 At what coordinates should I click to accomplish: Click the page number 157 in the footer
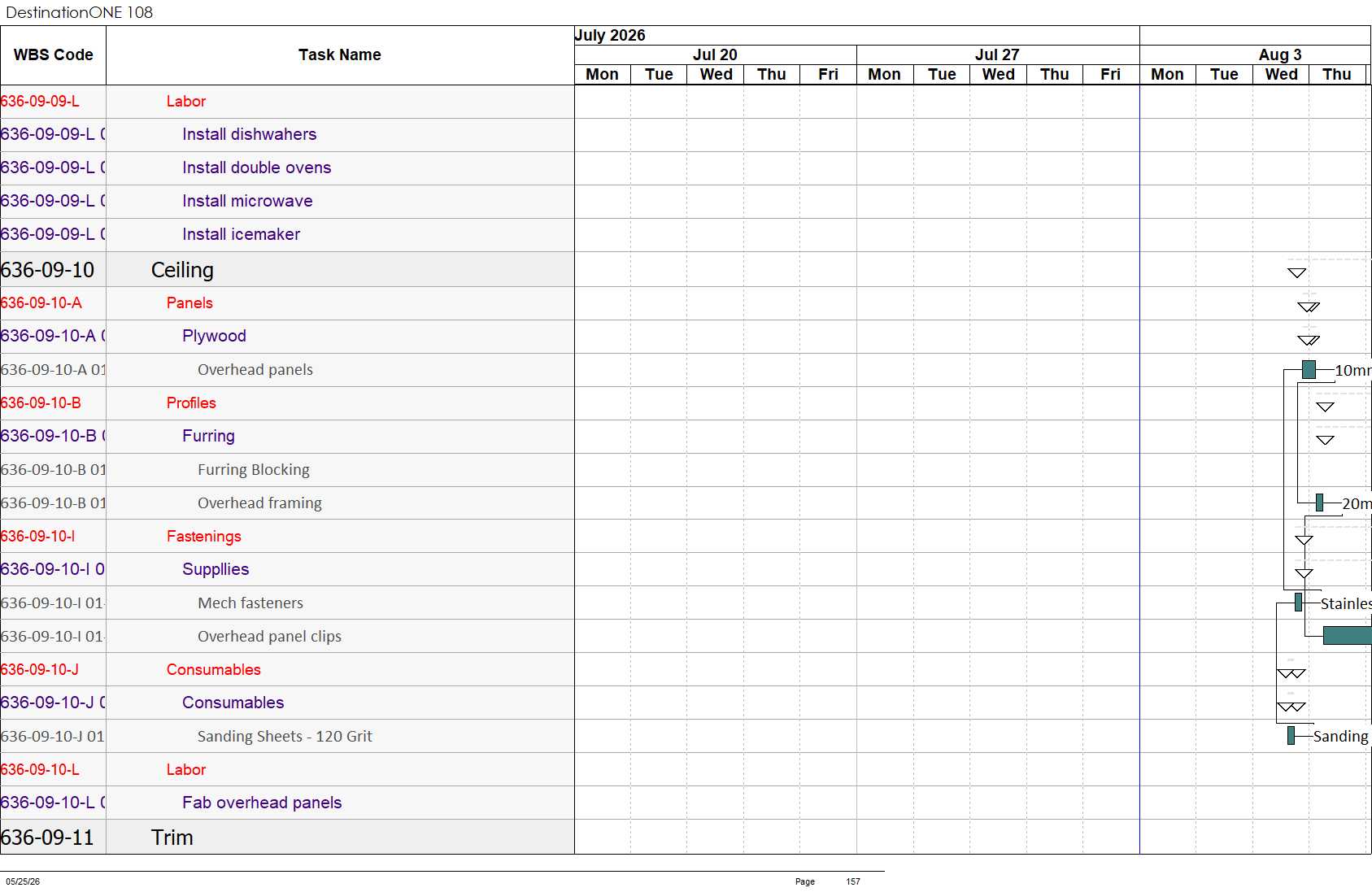853,881
